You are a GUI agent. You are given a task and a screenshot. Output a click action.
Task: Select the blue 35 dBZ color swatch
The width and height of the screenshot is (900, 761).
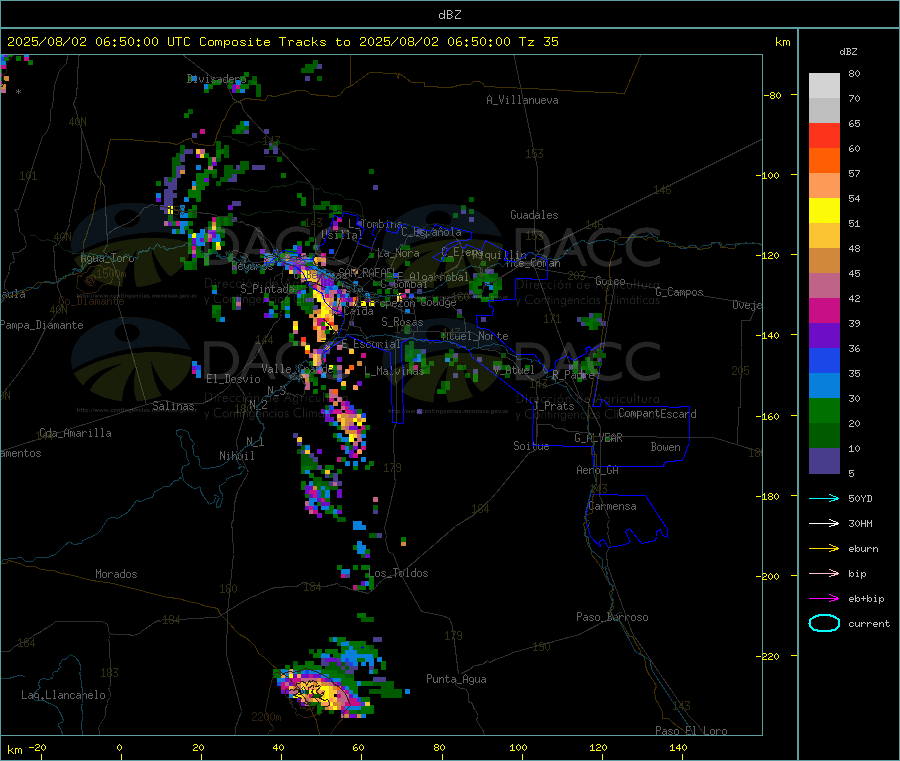824,360
